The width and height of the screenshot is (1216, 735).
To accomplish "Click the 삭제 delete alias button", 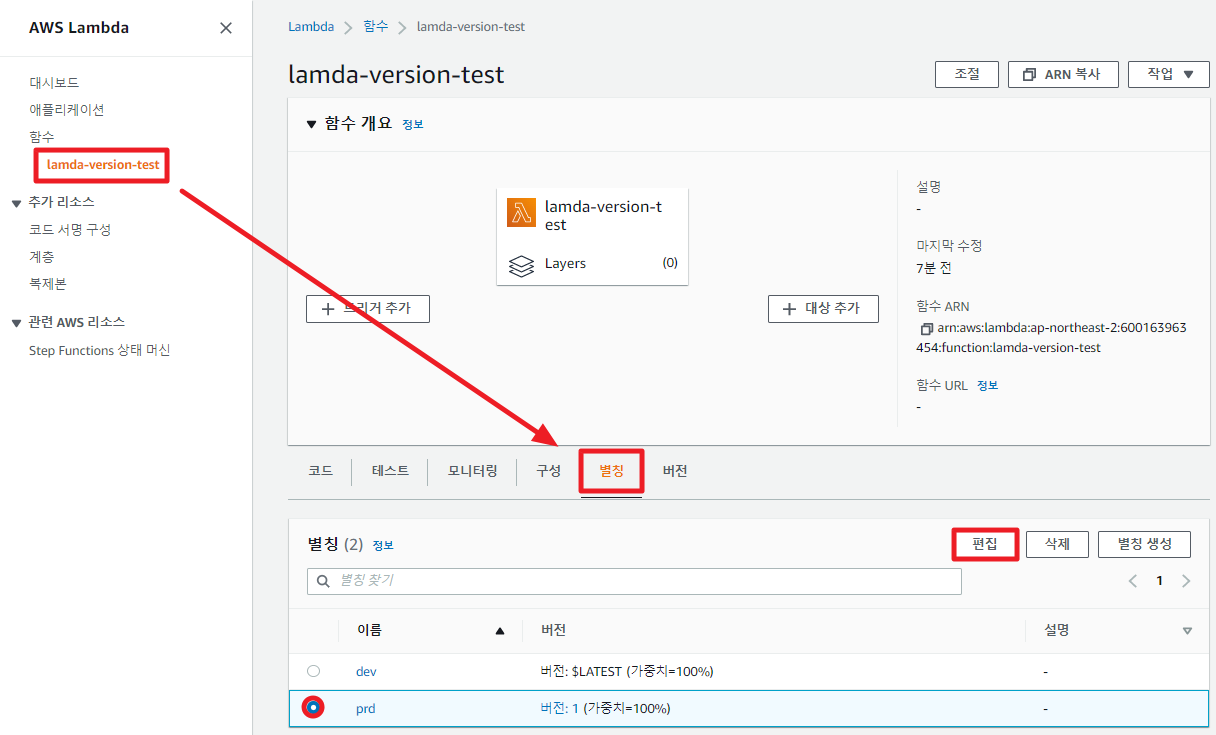I will point(1058,544).
